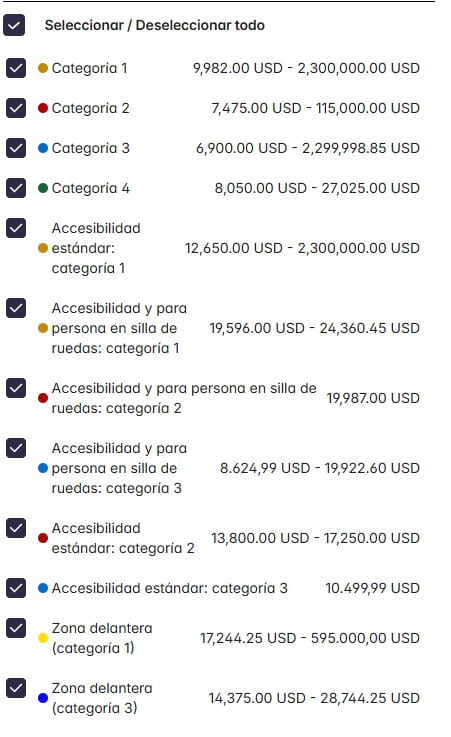
Task: Toggle Zona delantera (categoría 1) checkbox
Action: pos(16,628)
